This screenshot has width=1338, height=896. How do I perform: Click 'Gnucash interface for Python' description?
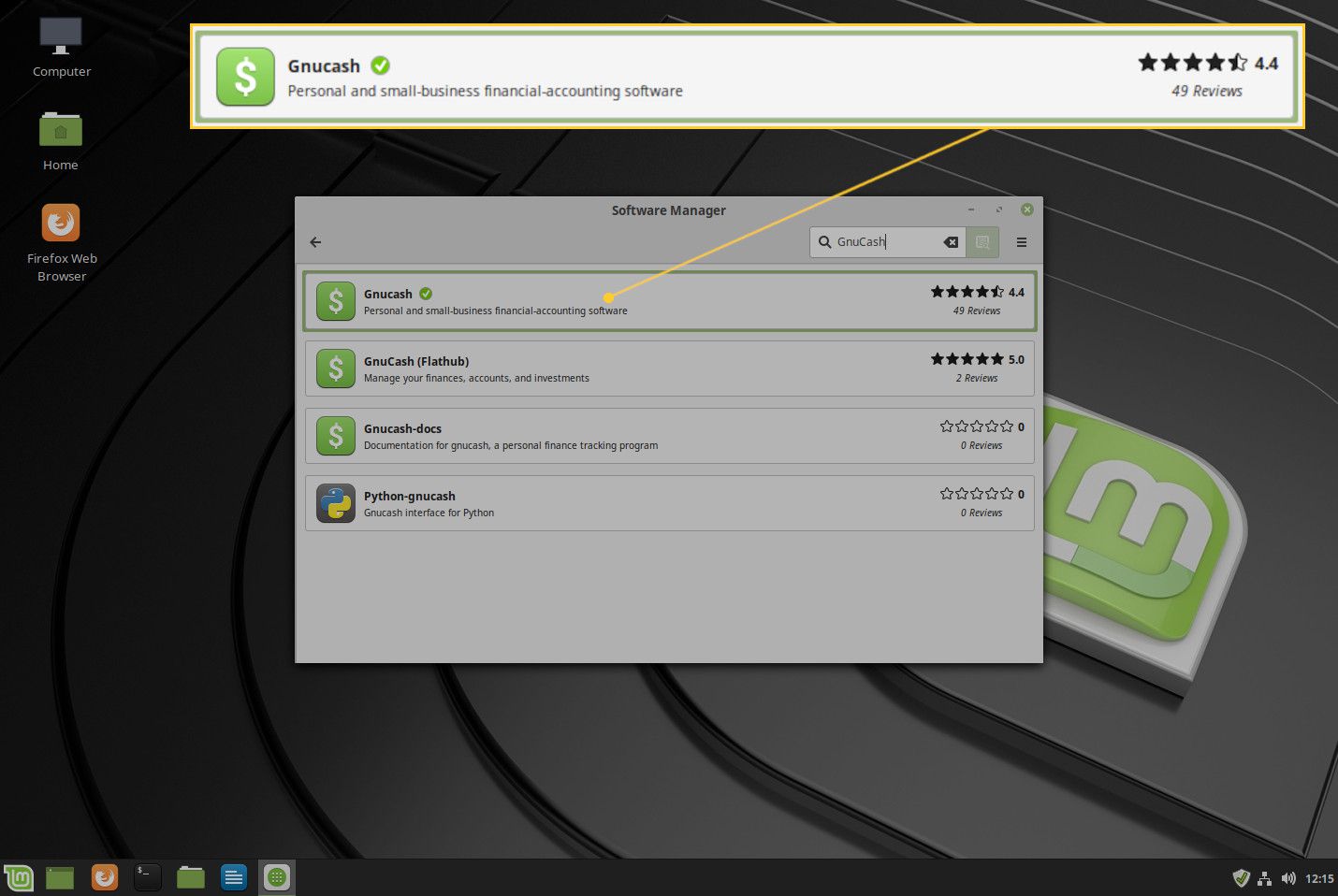pos(429,513)
